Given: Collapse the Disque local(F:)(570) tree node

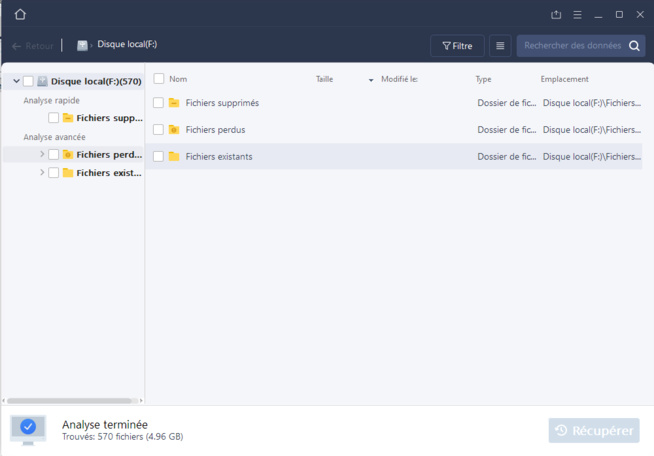Looking at the screenshot, I should (x=17, y=81).
